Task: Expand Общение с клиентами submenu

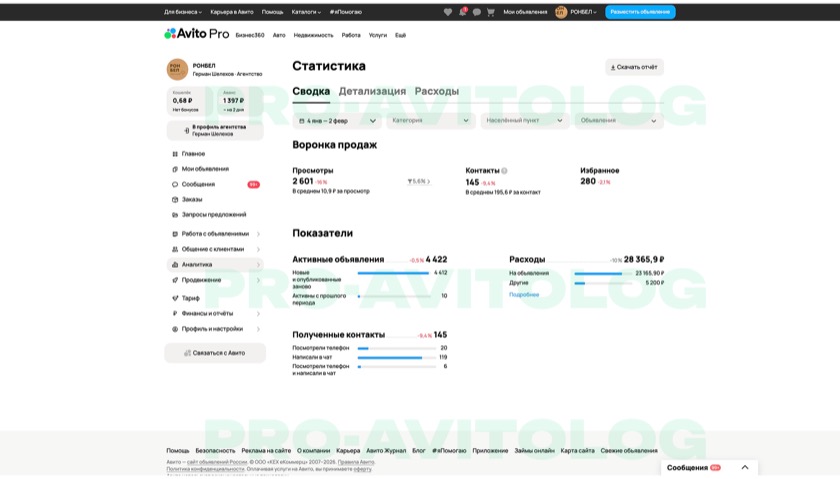Action: [x=258, y=249]
